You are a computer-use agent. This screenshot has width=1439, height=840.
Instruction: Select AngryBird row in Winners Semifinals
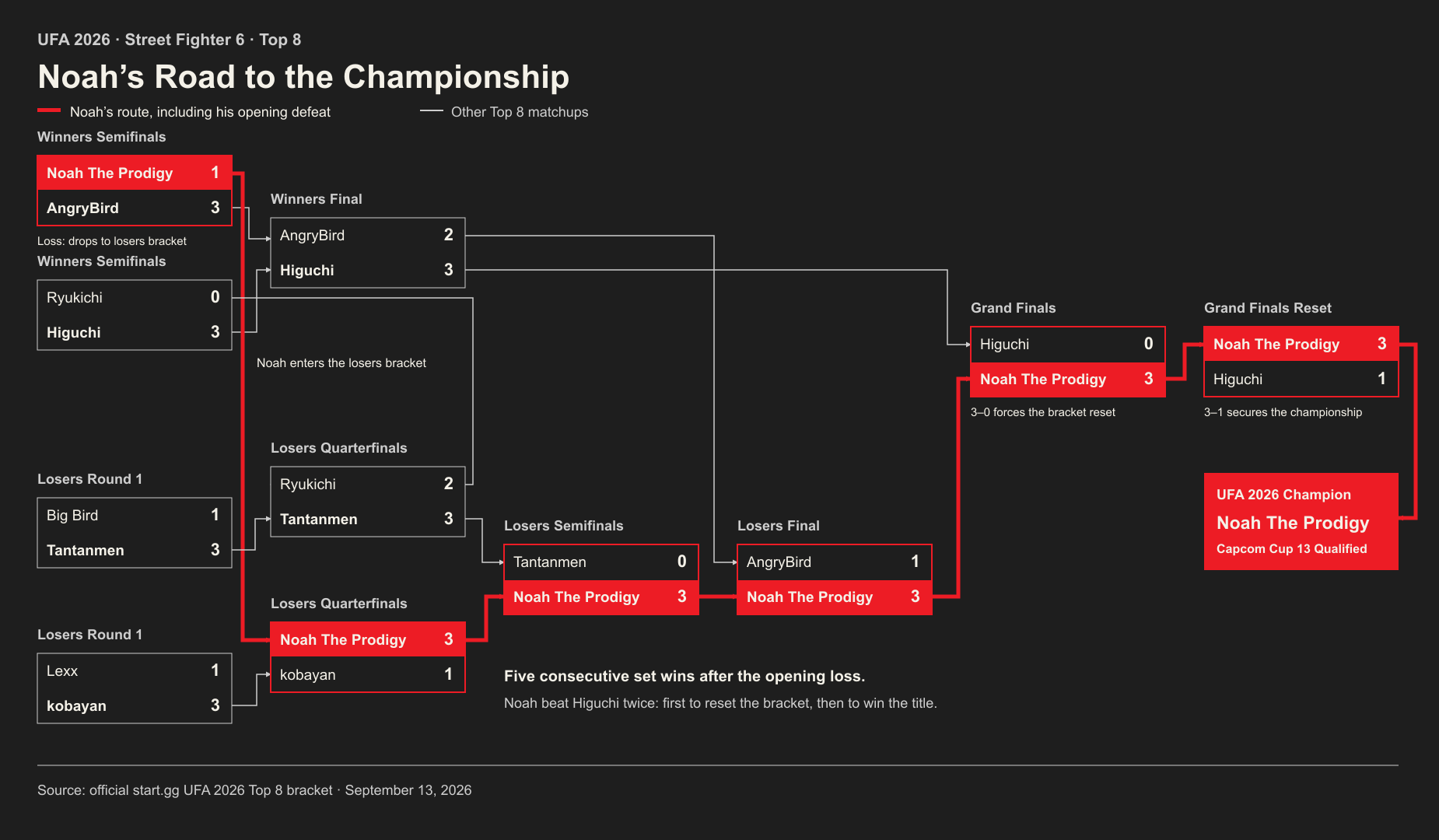[x=135, y=208]
